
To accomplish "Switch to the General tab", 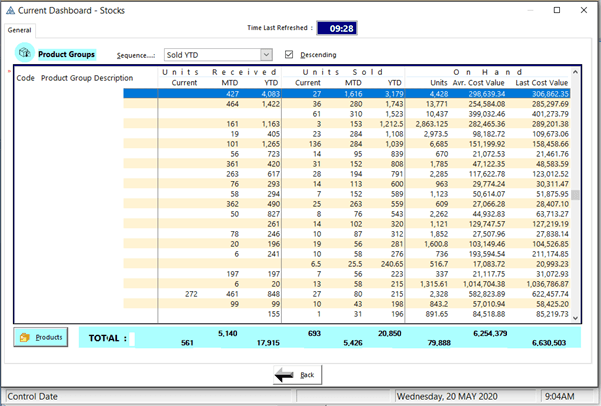I will pyautogui.click(x=20, y=30).
